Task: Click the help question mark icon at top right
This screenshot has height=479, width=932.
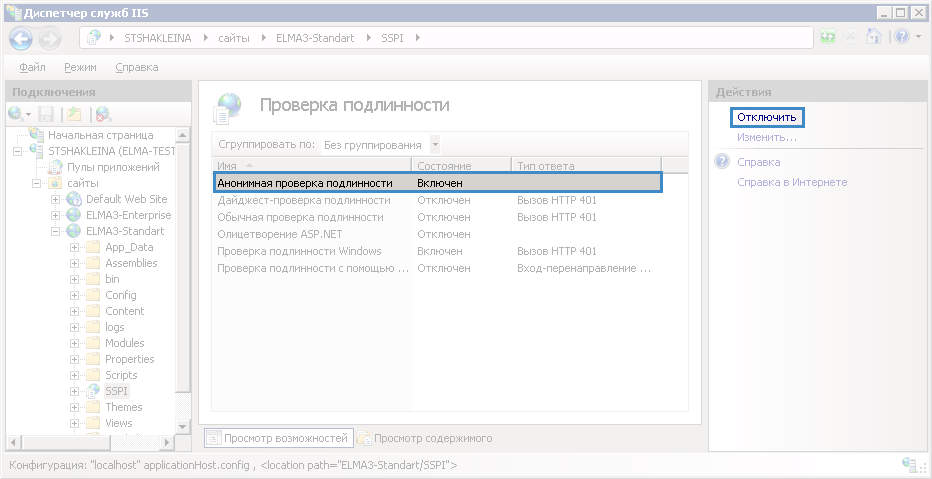Action: pyautogui.click(x=900, y=37)
